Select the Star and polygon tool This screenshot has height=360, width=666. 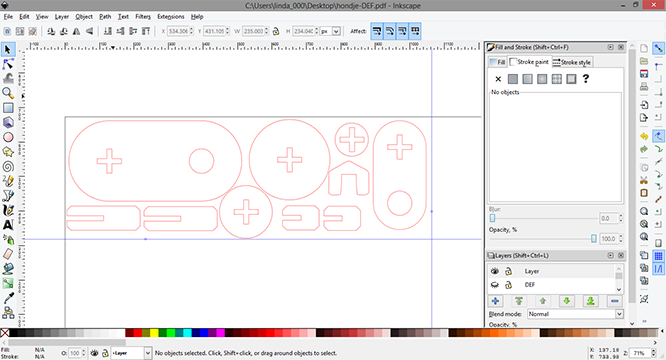pyautogui.click(x=8, y=152)
